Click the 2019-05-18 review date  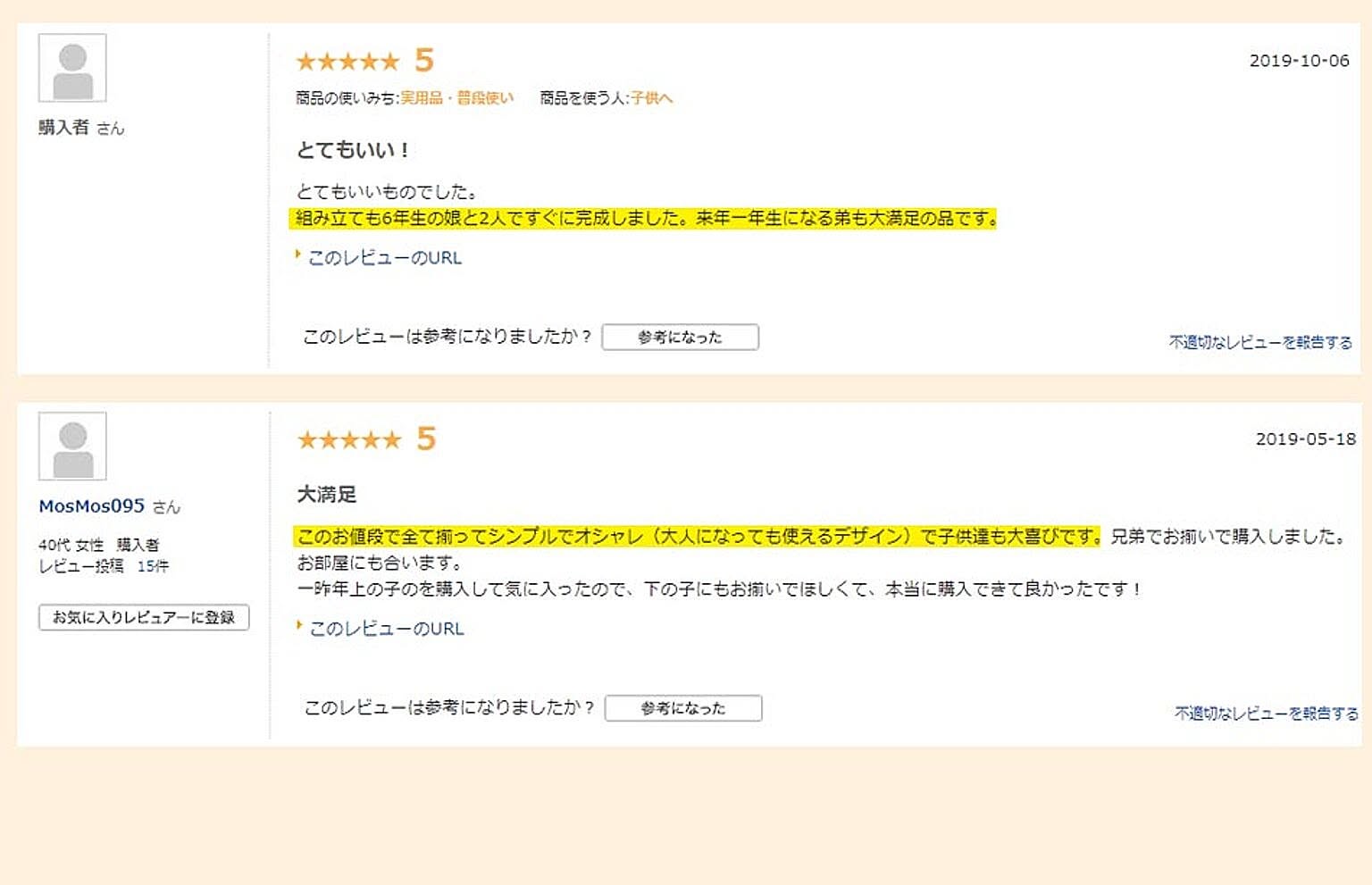pos(1305,439)
